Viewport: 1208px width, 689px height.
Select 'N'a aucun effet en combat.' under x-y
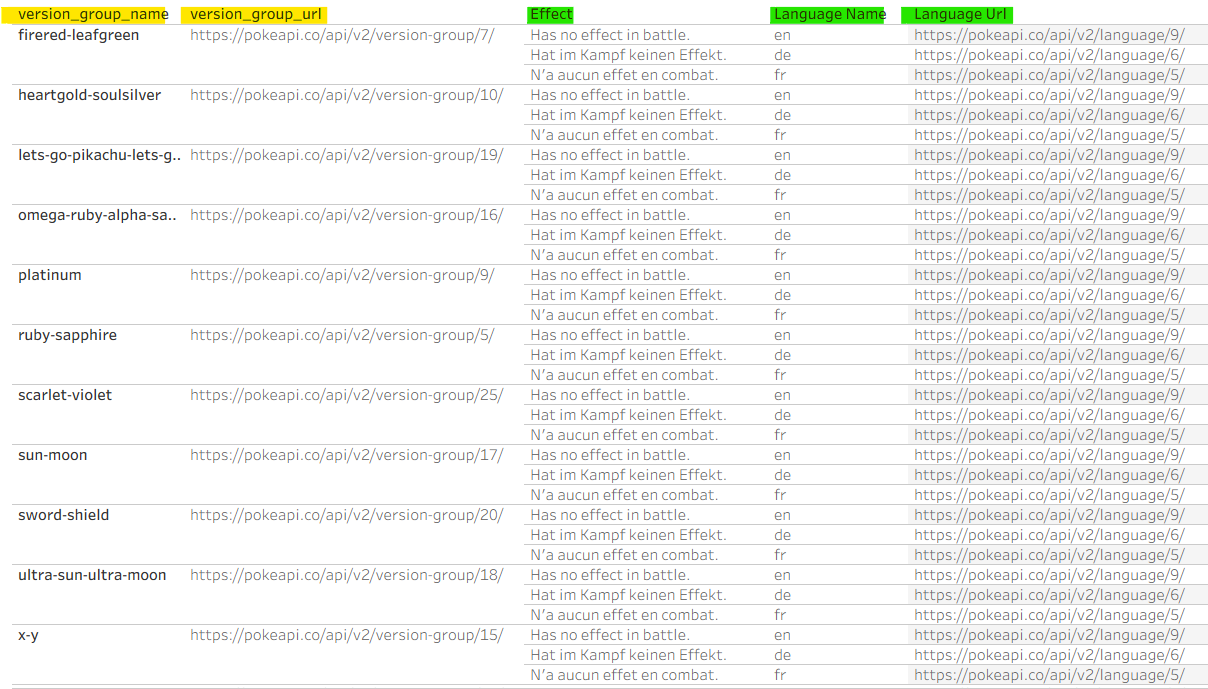click(624, 675)
